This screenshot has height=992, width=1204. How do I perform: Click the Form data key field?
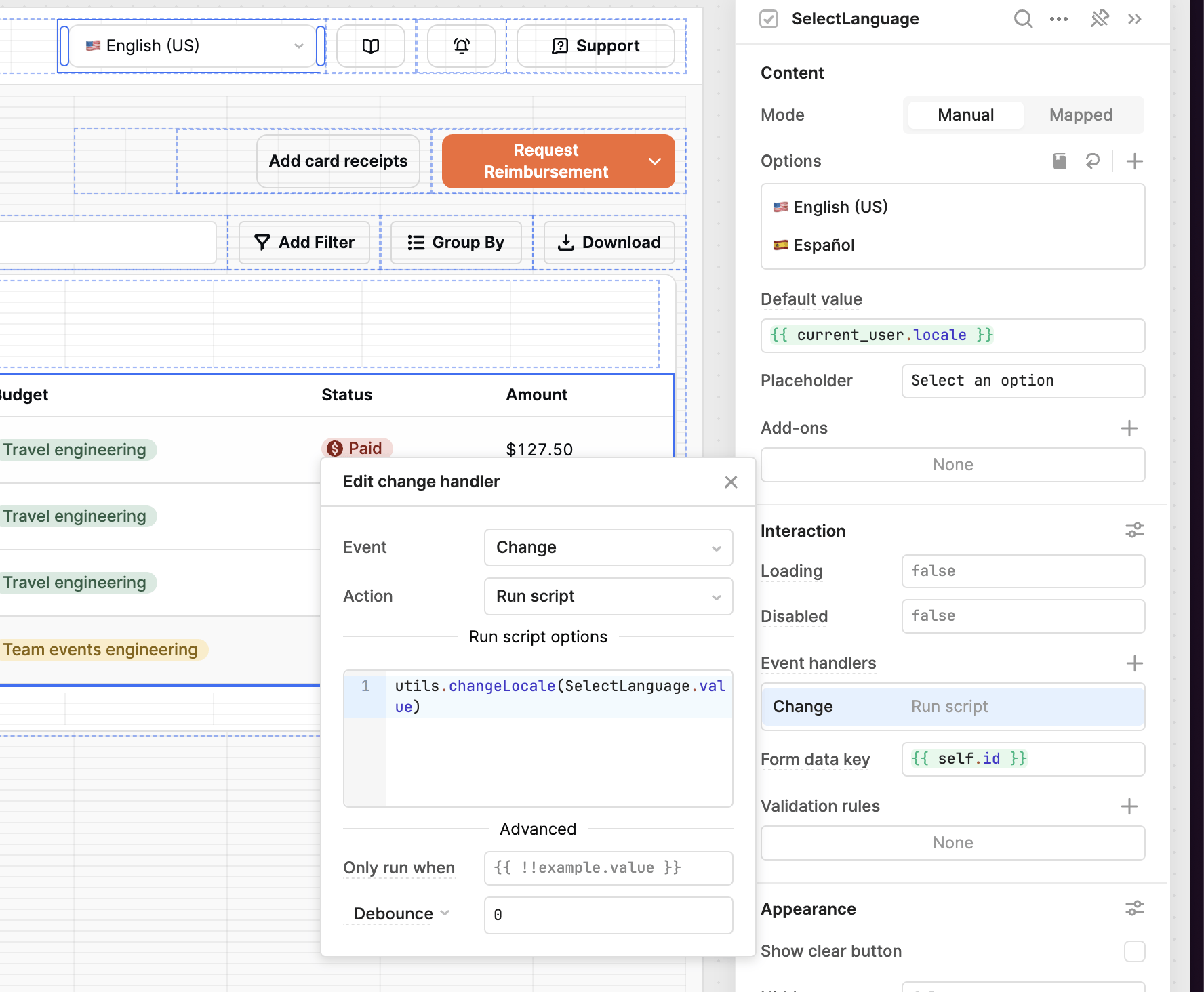point(1023,759)
